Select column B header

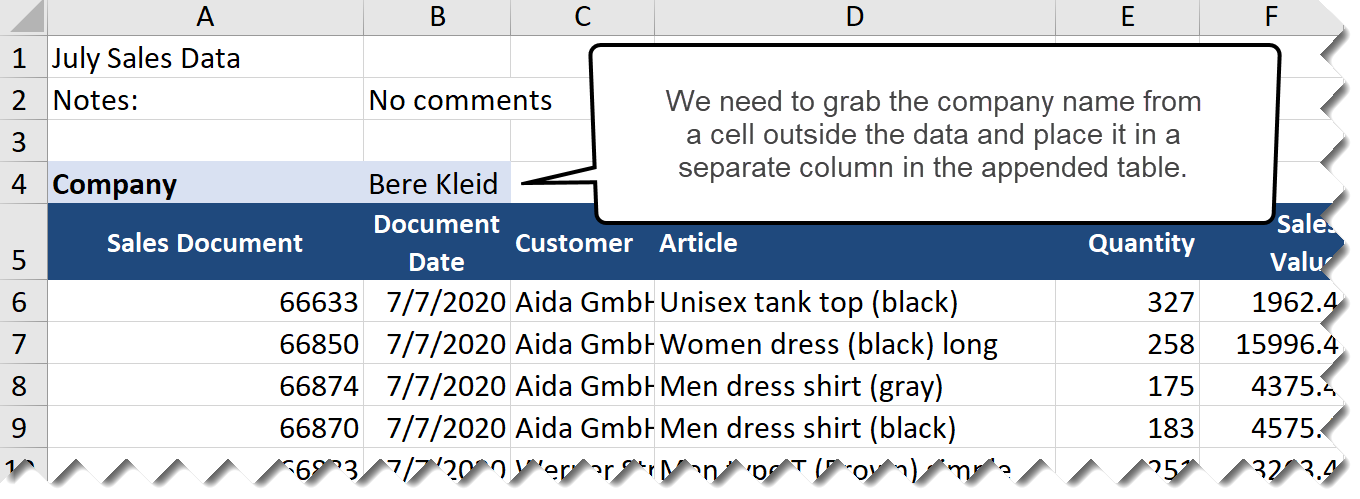click(x=437, y=15)
